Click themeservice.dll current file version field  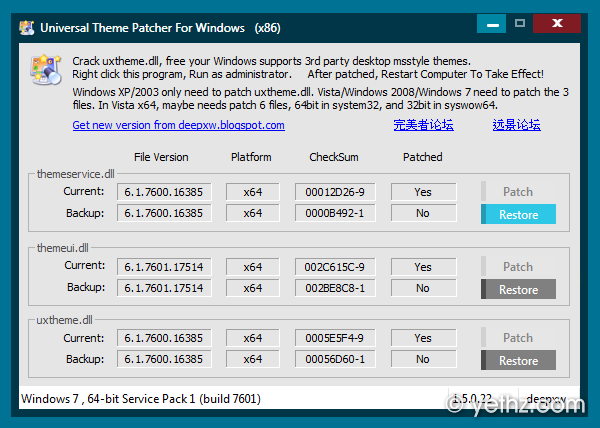[164, 192]
